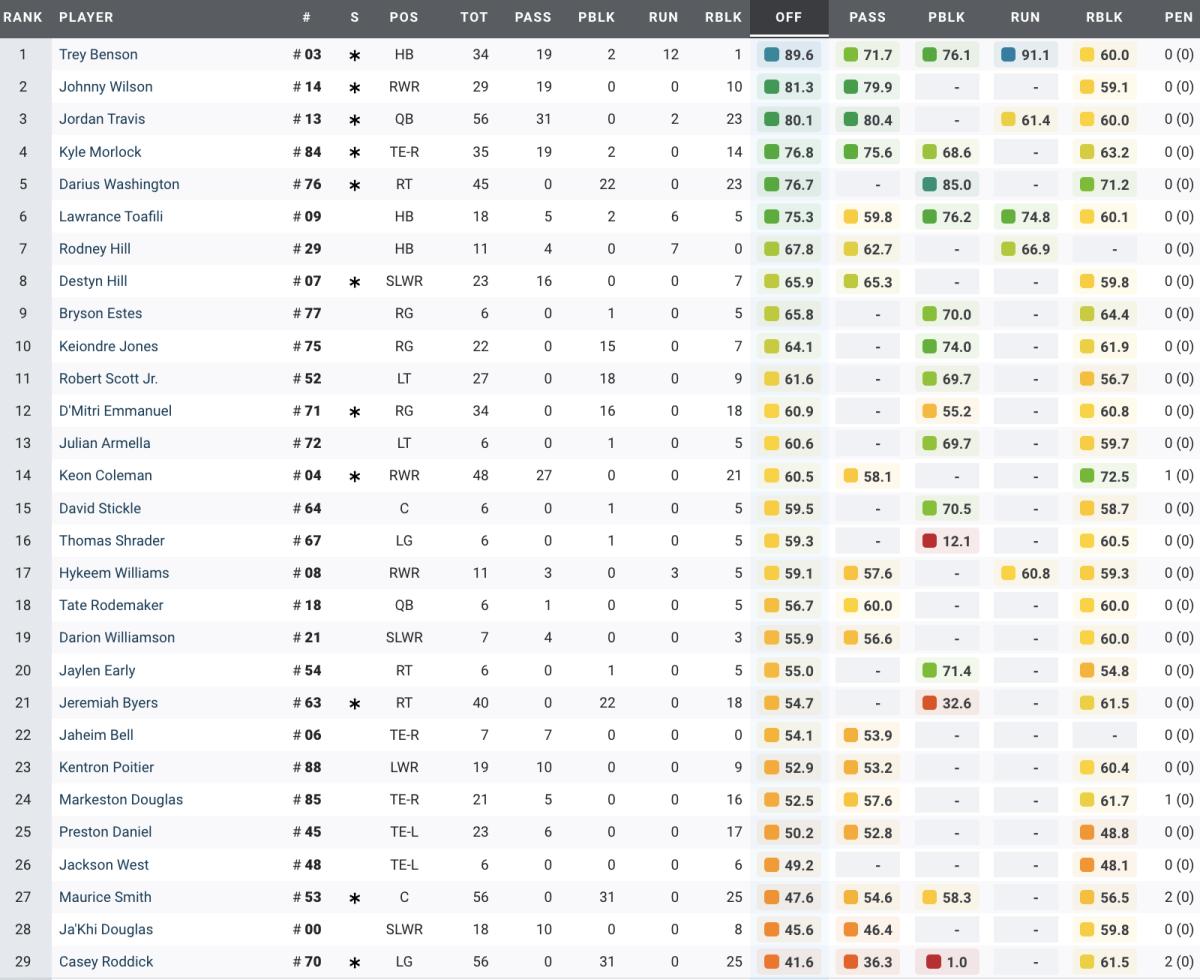
Task: Open Markeston Douglas player link
Action: (x=121, y=799)
